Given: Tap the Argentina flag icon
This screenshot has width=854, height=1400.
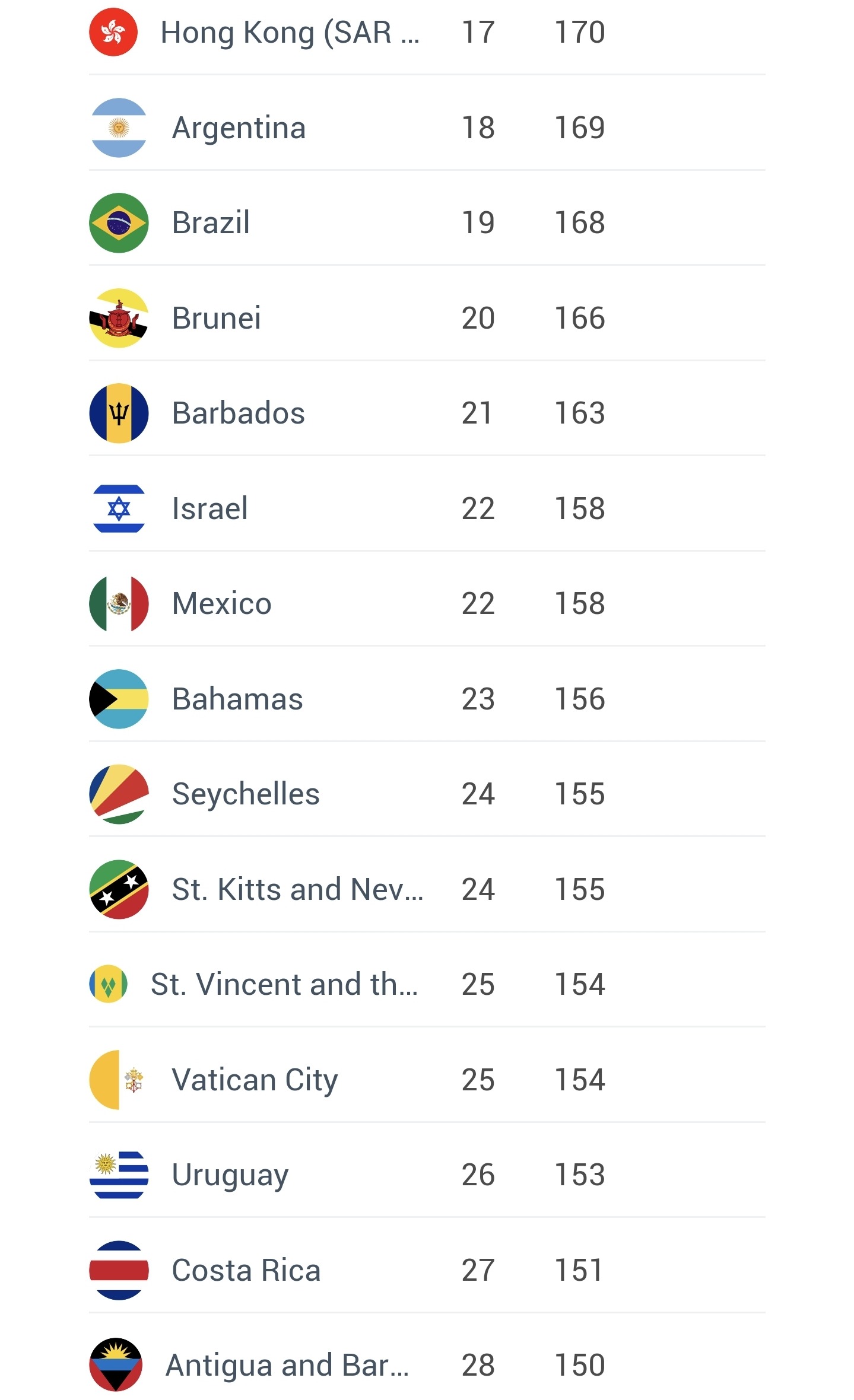Looking at the screenshot, I should 119,128.
